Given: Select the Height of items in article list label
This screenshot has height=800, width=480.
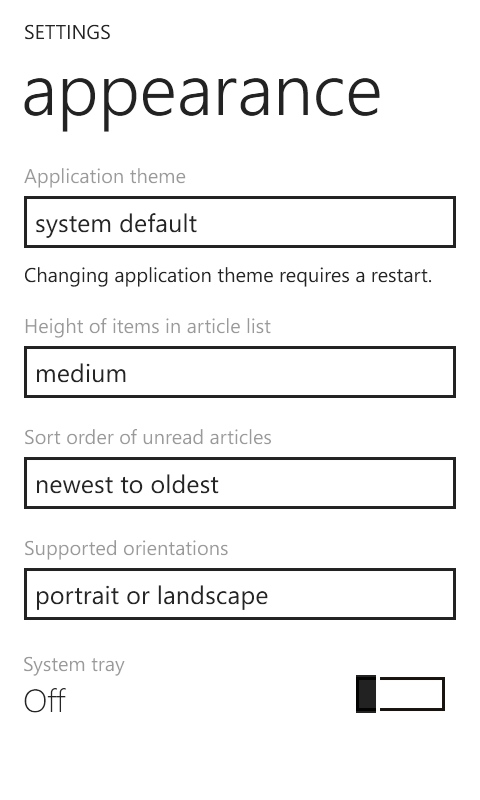Looking at the screenshot, I should coord(147,327).
